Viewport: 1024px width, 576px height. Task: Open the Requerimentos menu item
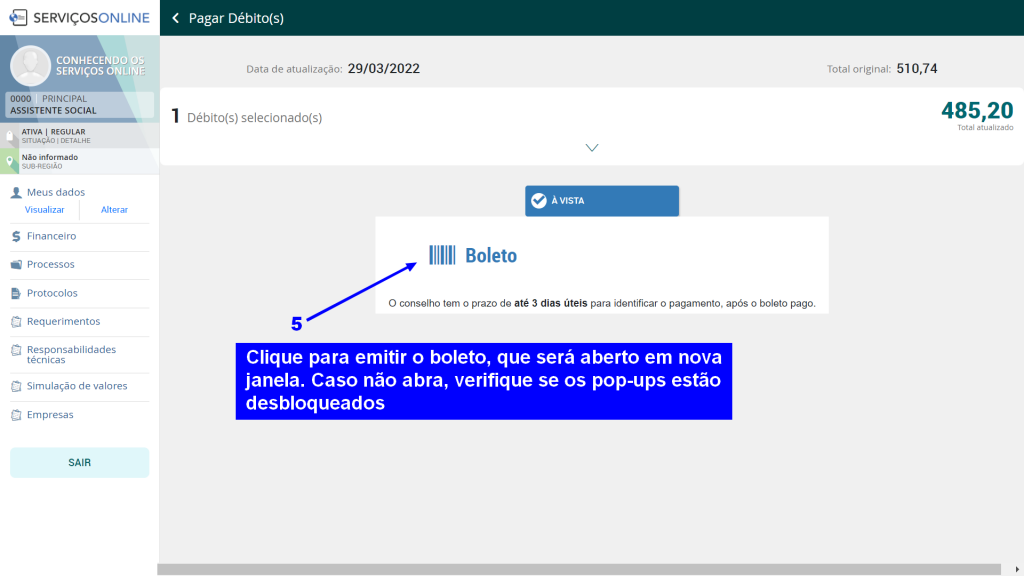tap(63, 321)
